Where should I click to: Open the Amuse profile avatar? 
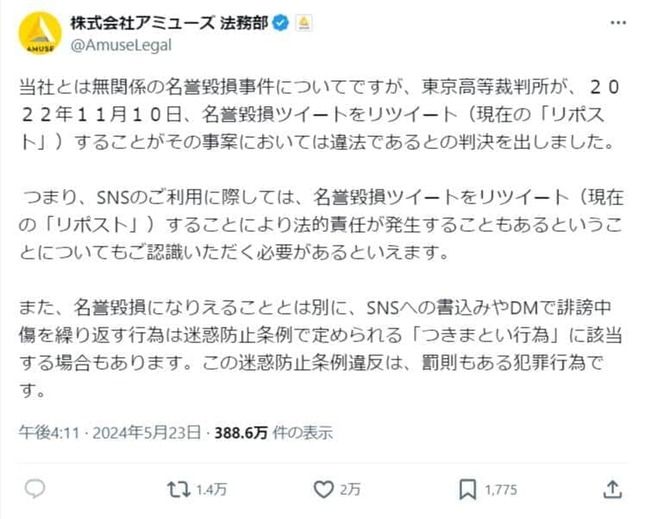[40, 32]
